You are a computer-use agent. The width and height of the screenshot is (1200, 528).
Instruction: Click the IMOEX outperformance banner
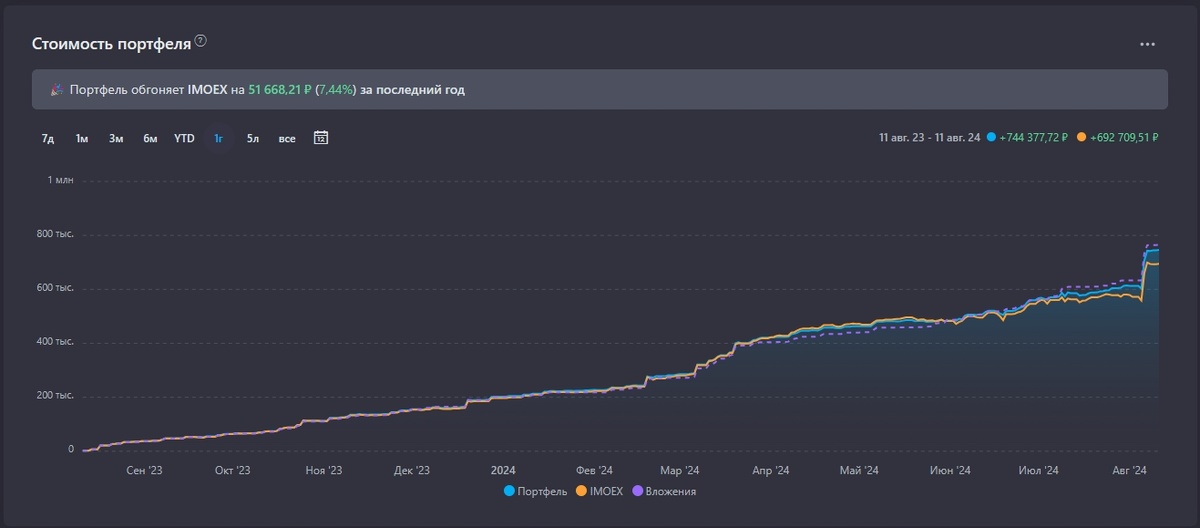tap(600, 90)
